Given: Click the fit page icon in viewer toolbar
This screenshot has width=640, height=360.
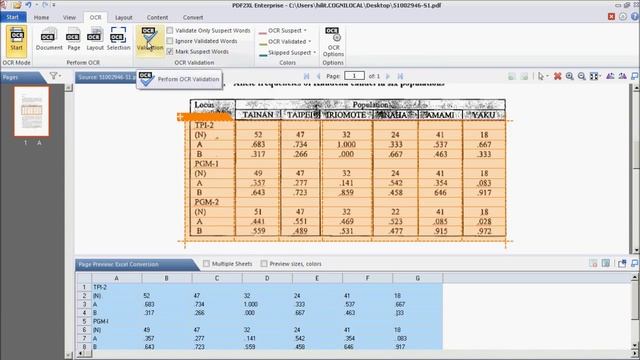Looking at the screenshot, I should [x=594, y=76].
